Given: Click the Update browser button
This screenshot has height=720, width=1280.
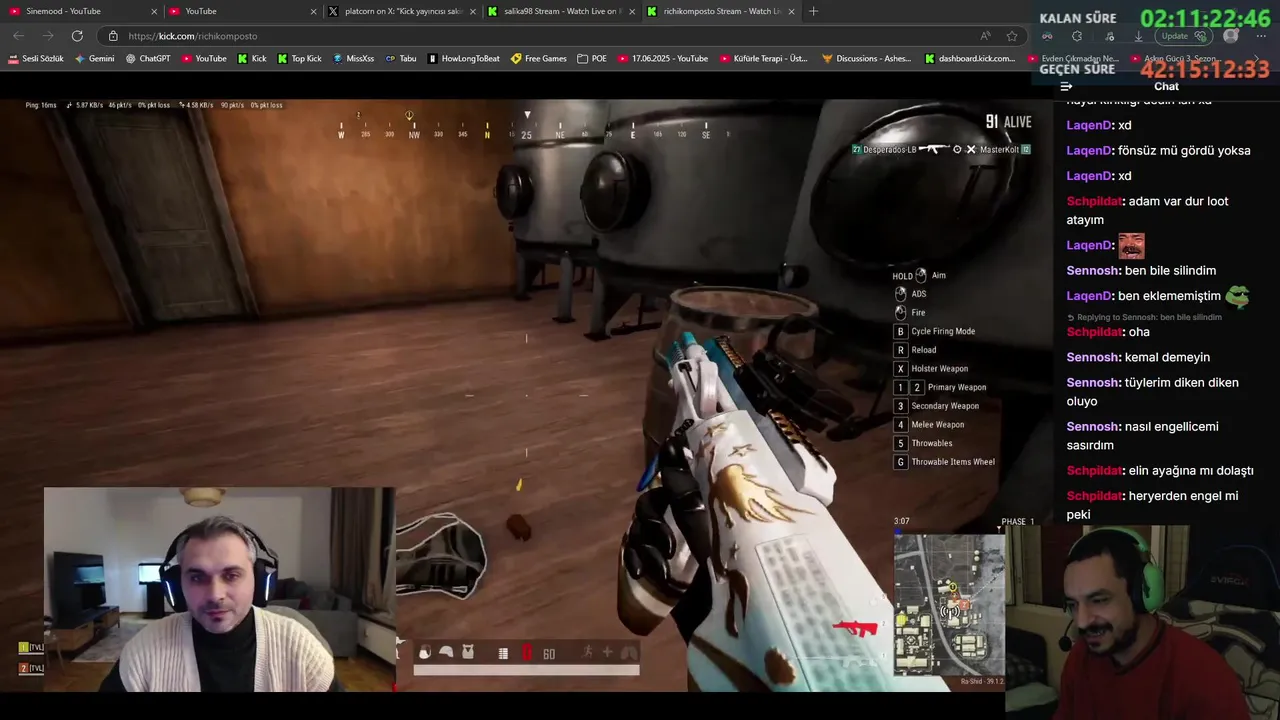Looking at the screenshot, I should (x=1184, y=36).
